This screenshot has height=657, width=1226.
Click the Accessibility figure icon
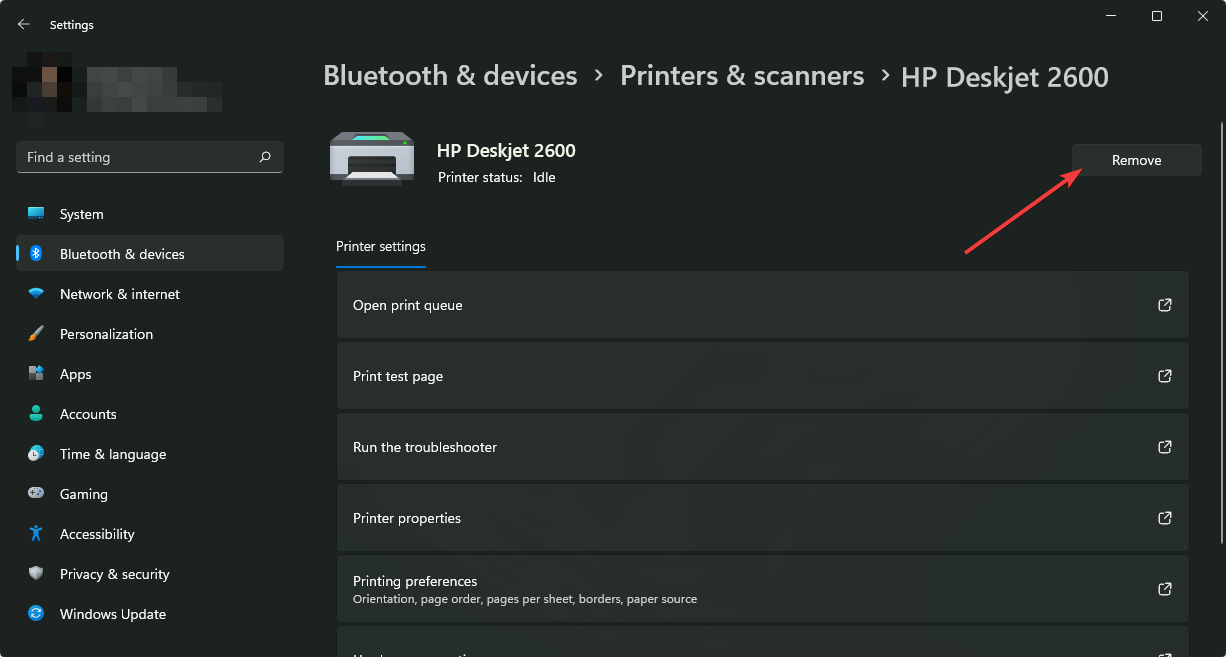point(37,533)
